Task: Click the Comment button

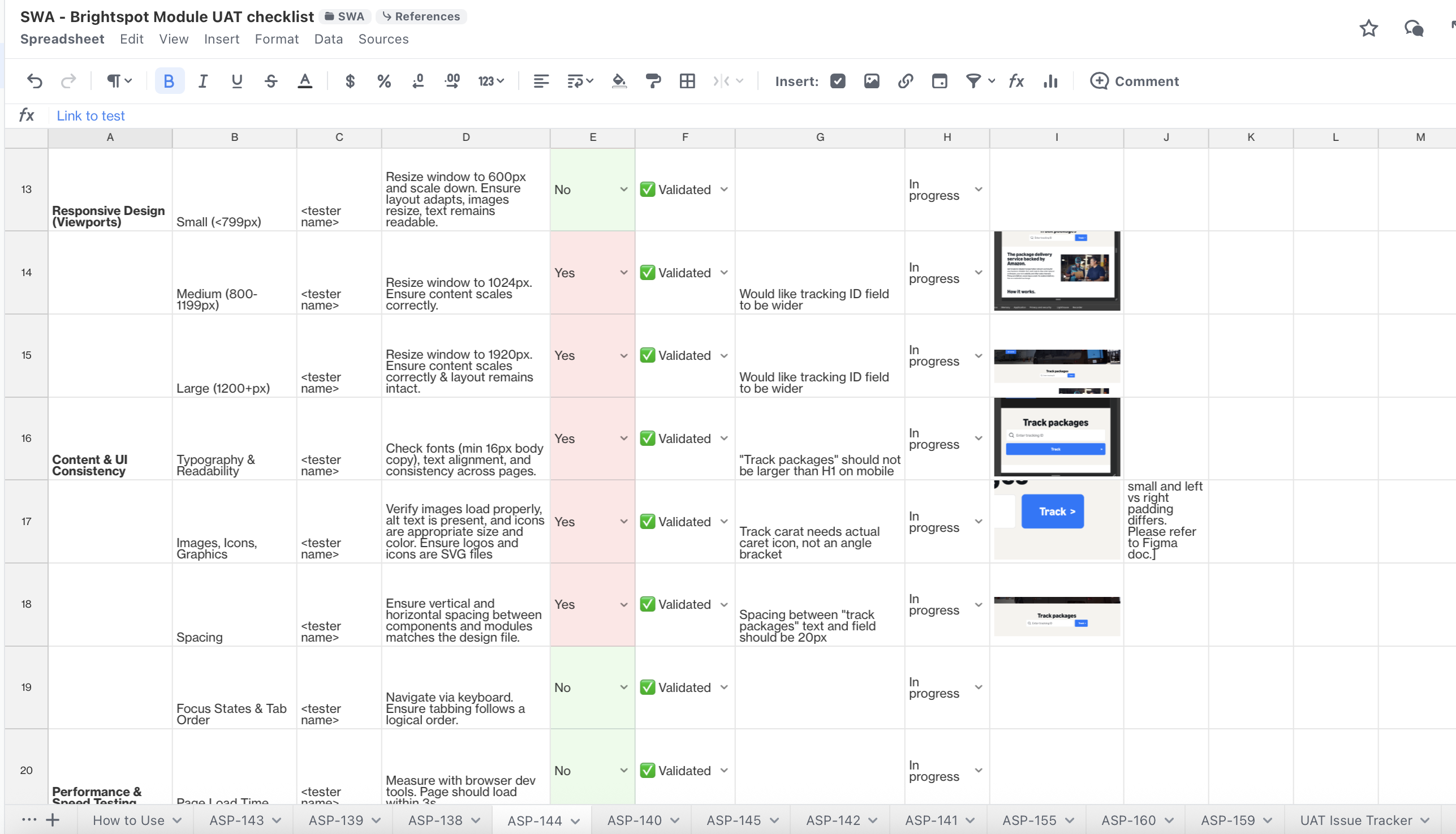Action: (1134, 81)
